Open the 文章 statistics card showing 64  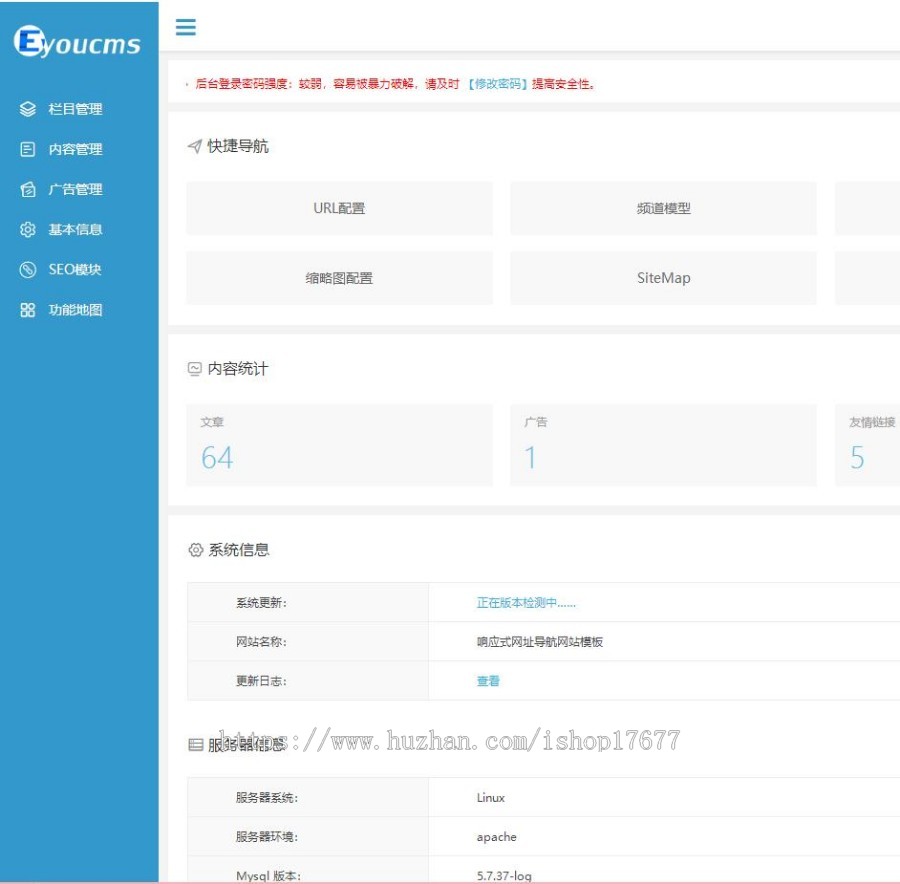(x=339, y=445)
